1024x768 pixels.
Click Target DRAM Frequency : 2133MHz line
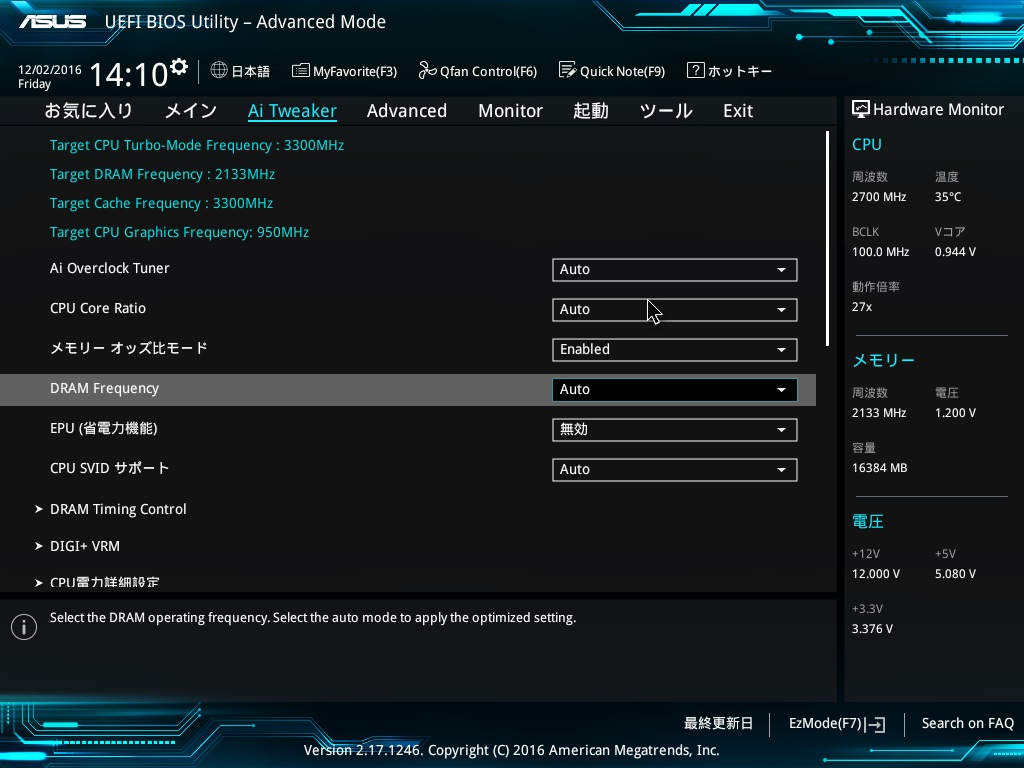(x=162, y=174)
